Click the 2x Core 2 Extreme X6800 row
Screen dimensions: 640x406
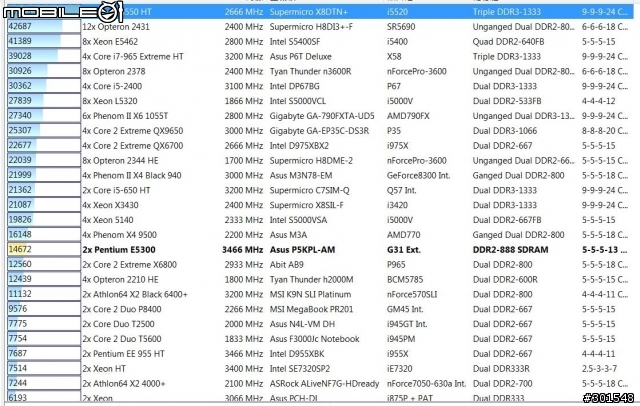(320, 264)
